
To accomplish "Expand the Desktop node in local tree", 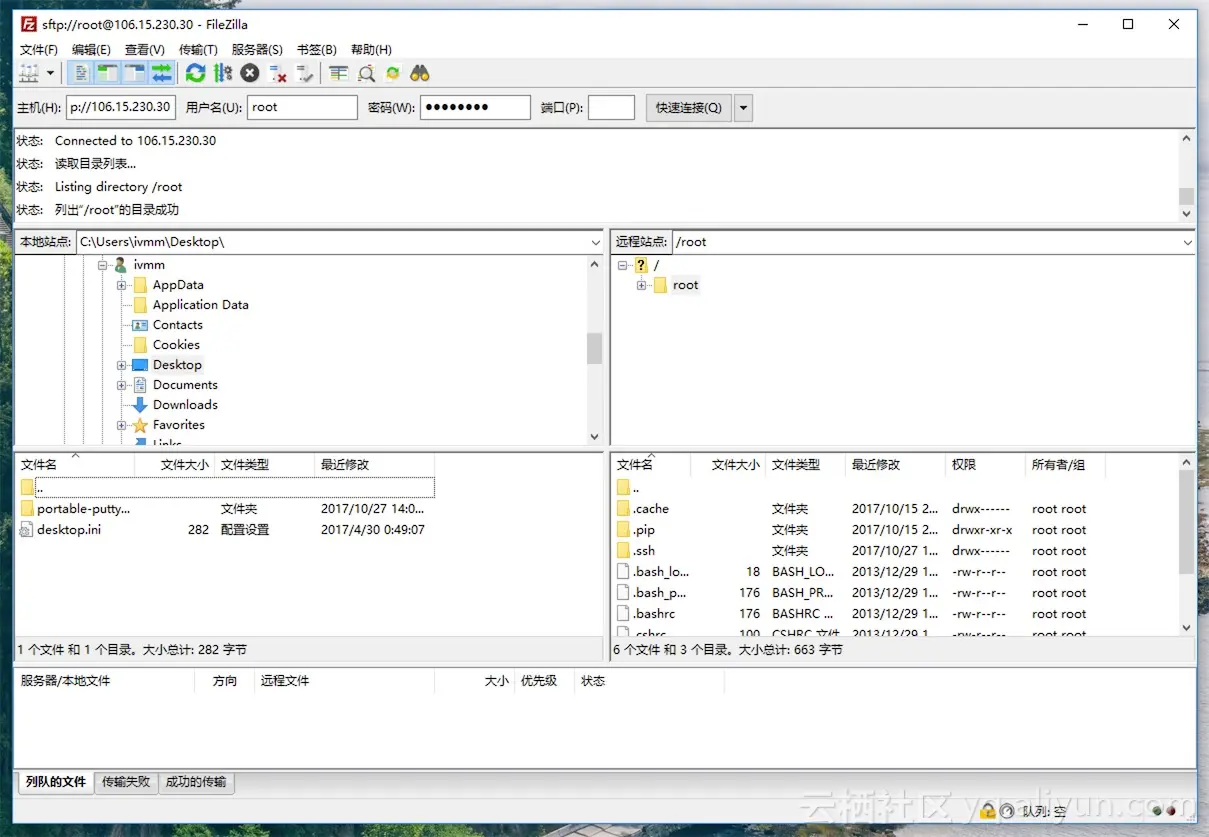I will [x=122, y=365].
